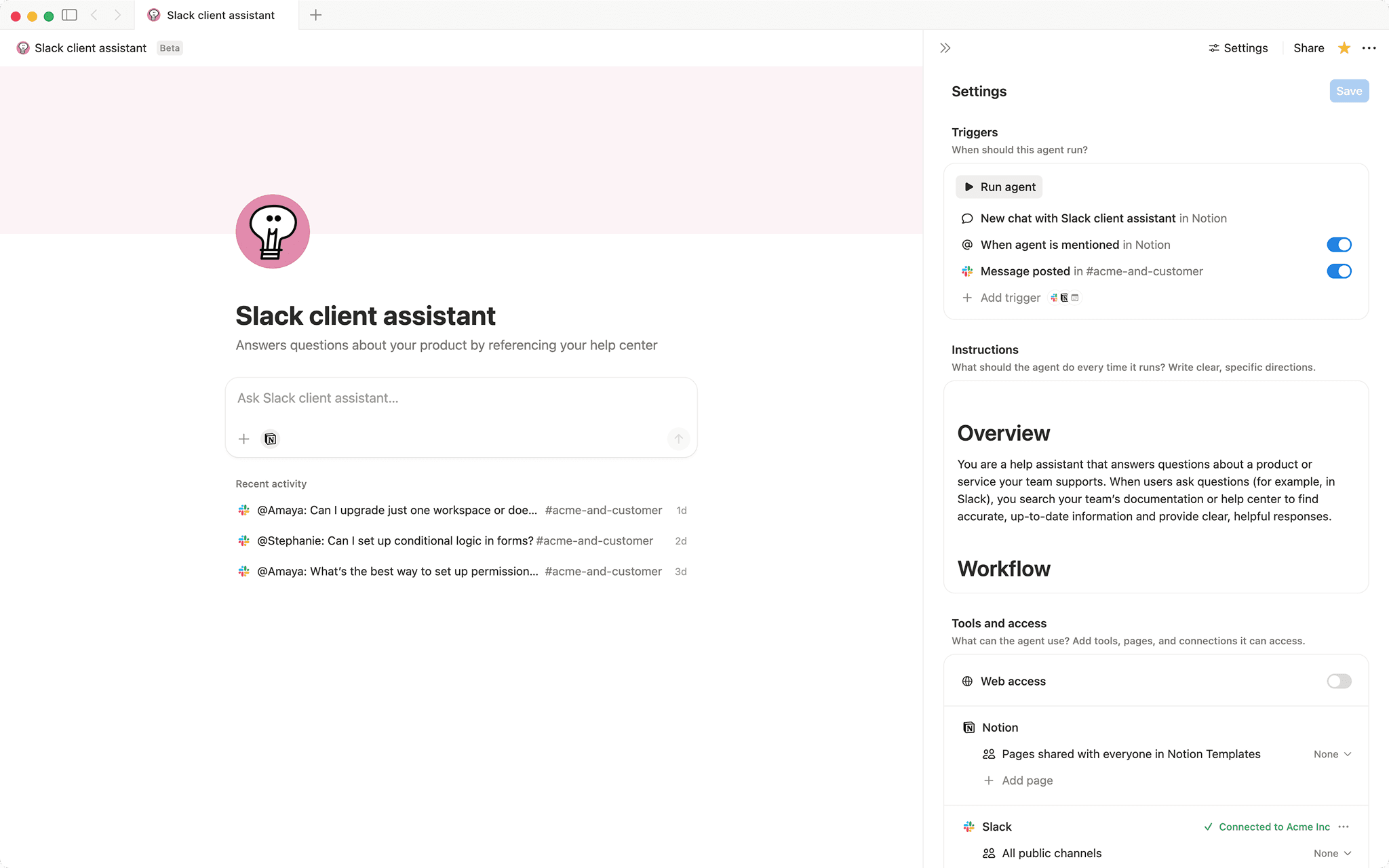Switch to the Slack client assistant browser tab

(x=214, y=14)
